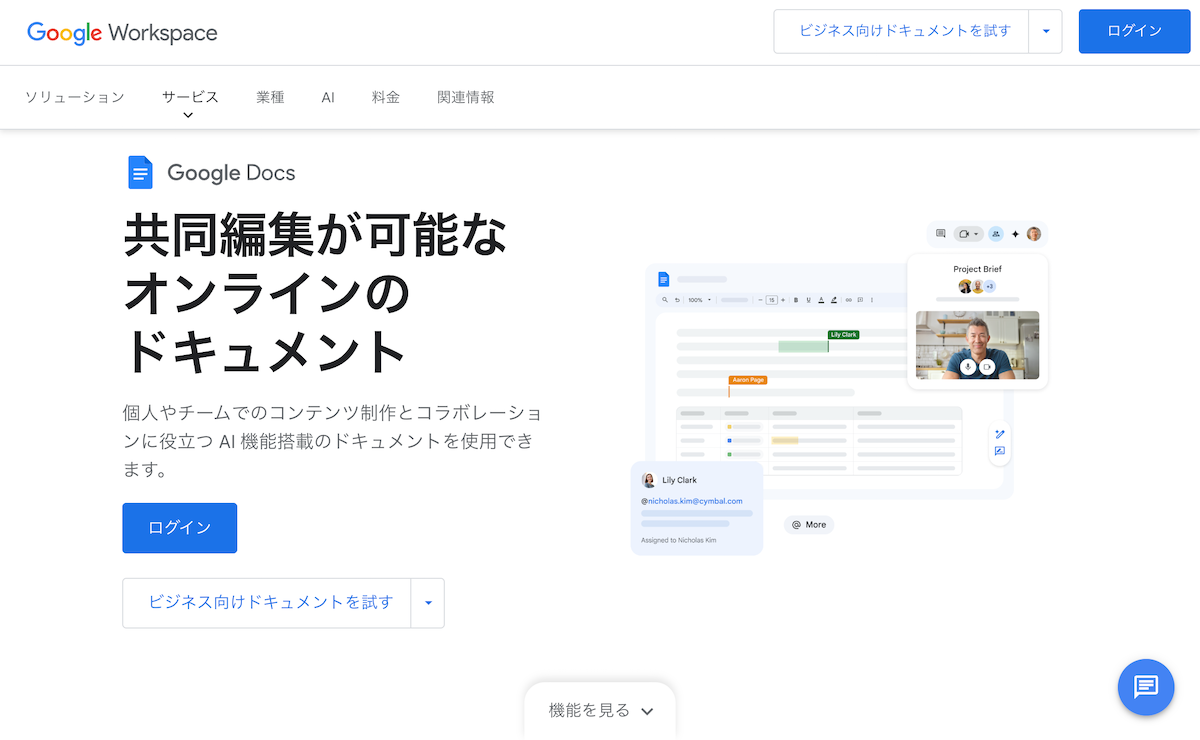Click the +3 collaborators badge
The image size is (1200, 740).
tap(990, 286)
